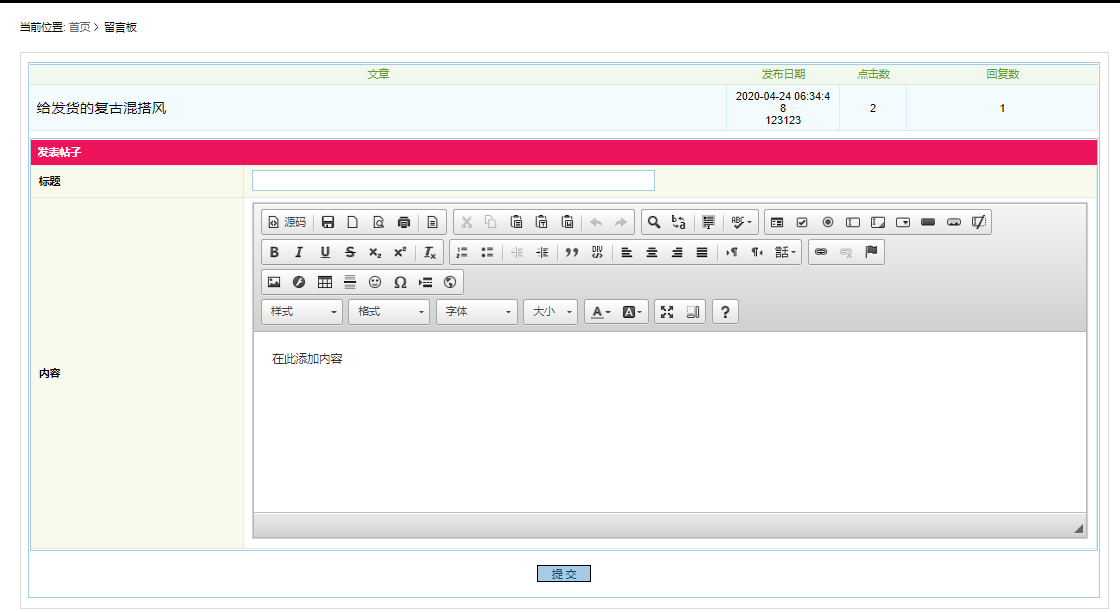Open the 源码 source code view
The width and height of the screenshot is (1120, 612).
point(287,222)
